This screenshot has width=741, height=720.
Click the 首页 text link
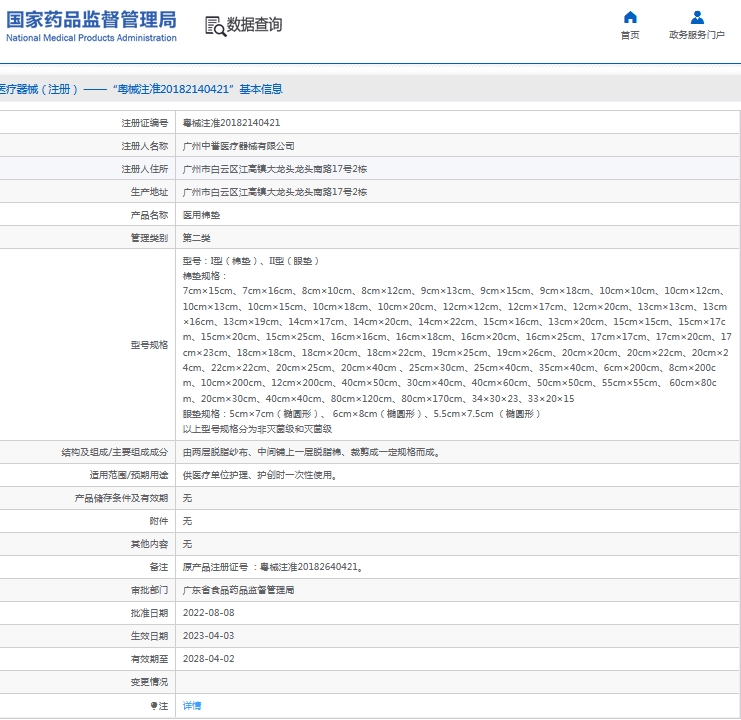coord(630,35)
